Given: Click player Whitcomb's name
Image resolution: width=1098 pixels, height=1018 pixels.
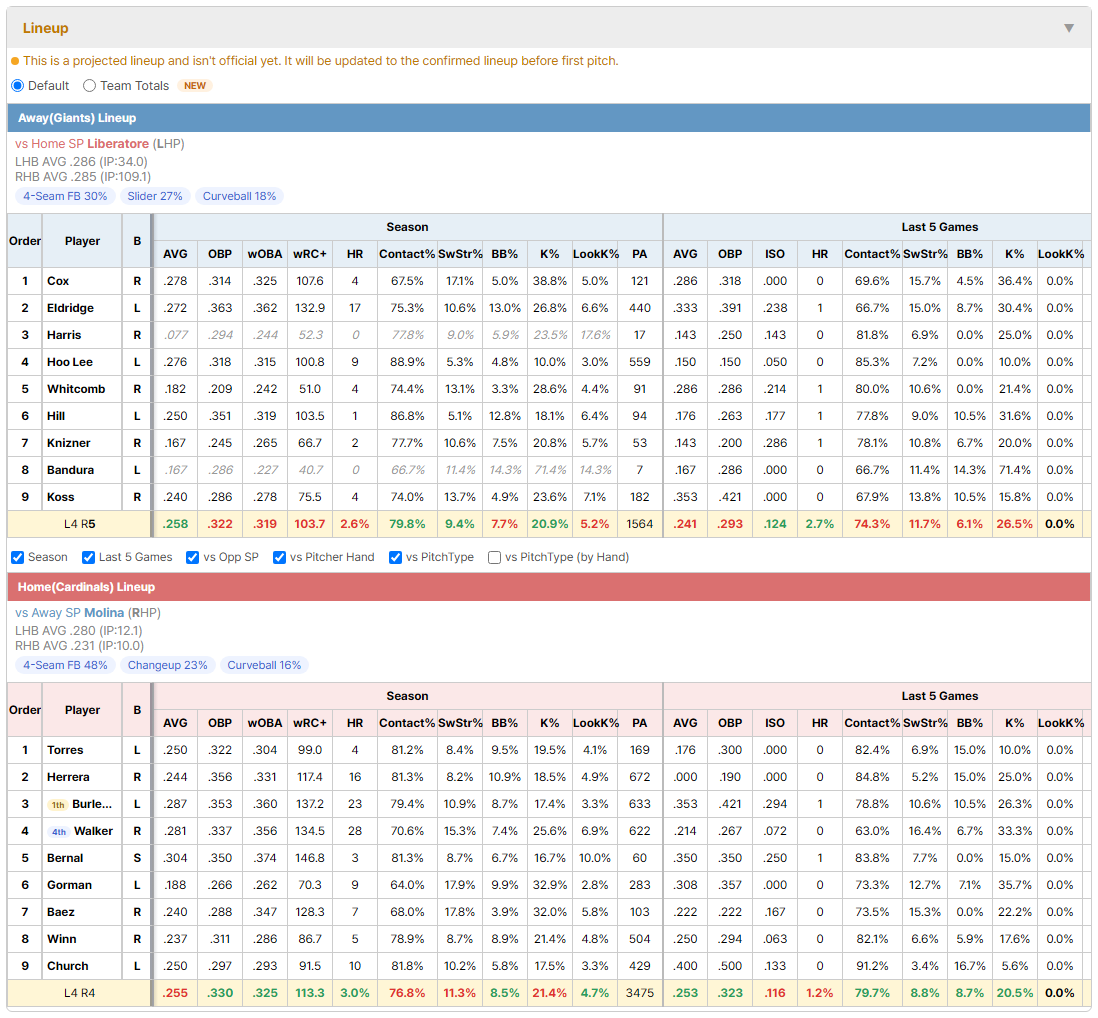Looking at the screenshot, I should click(x=76, y=389).
